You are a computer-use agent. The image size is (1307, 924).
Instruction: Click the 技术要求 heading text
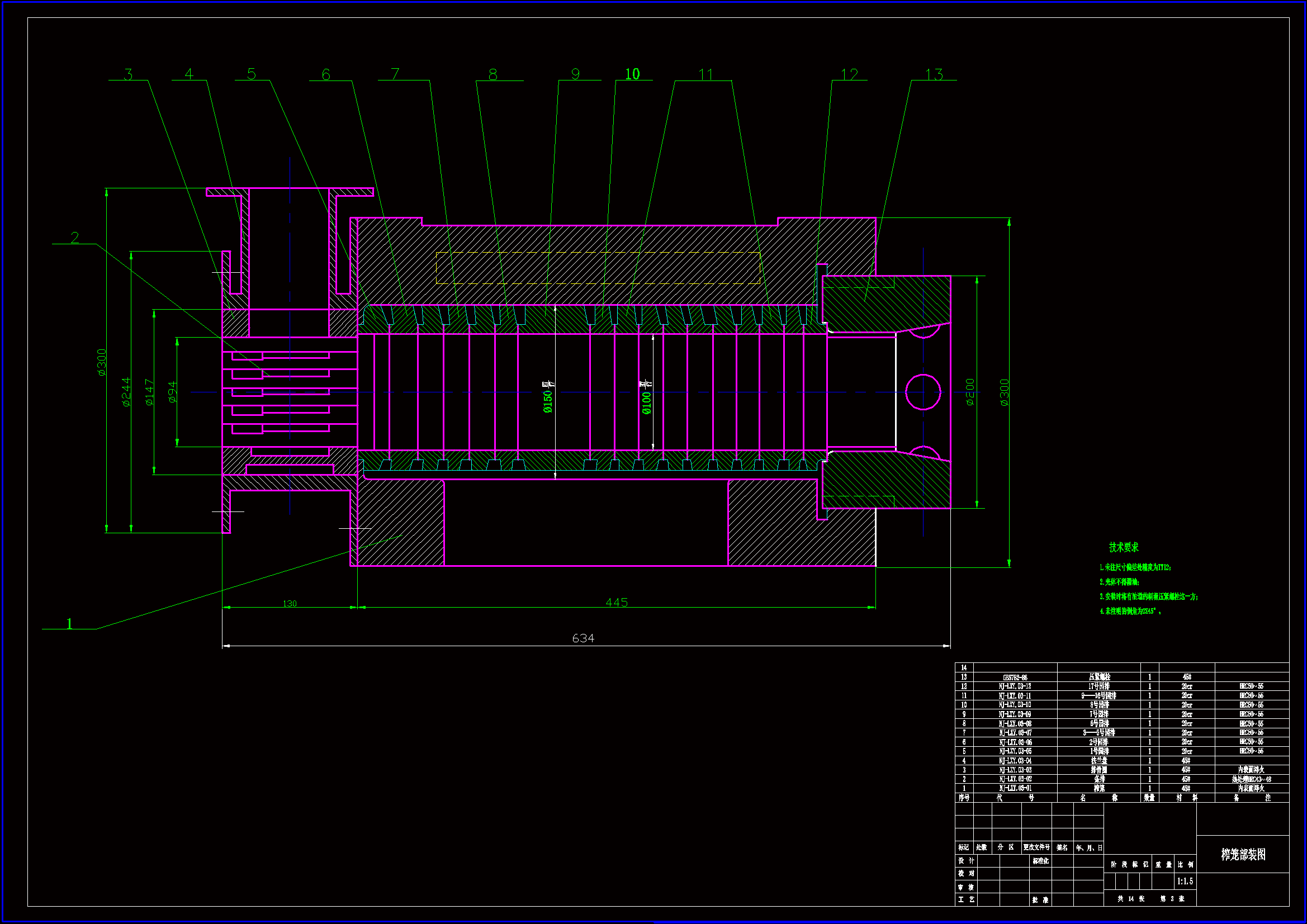(x=1123, y=547)
